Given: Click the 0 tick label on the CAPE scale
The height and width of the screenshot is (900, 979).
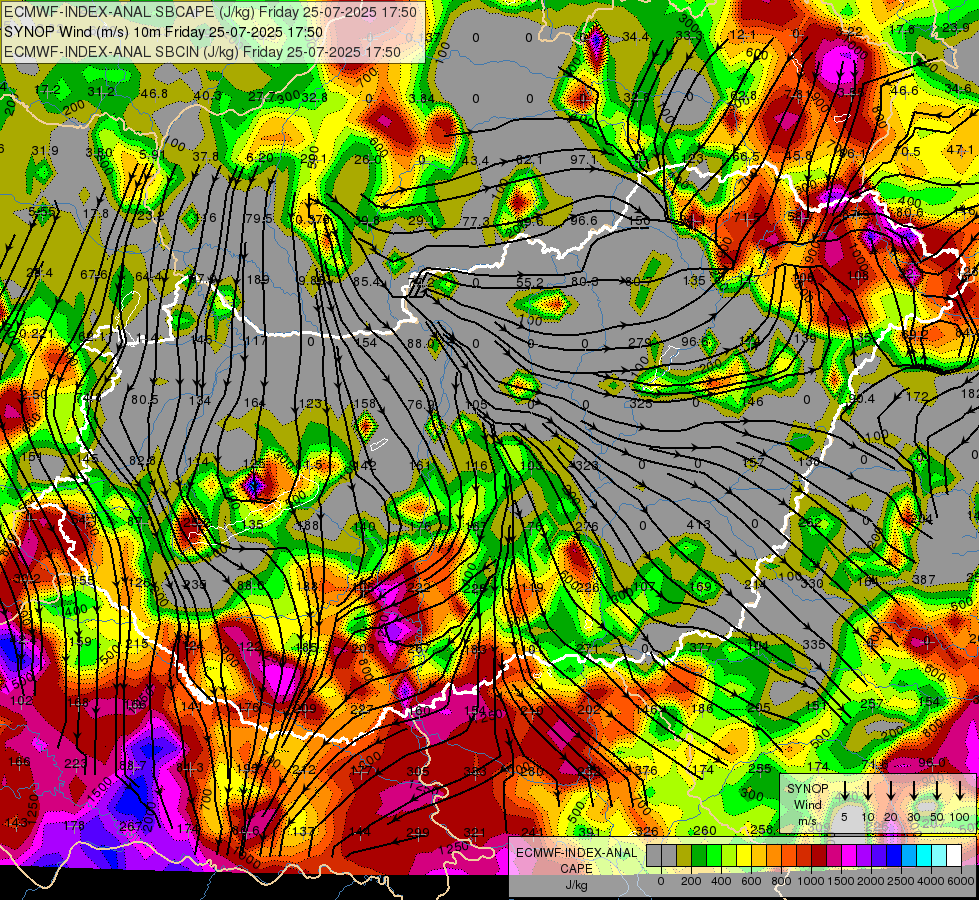Looking at the screenshot, I should tap(661, 881).
